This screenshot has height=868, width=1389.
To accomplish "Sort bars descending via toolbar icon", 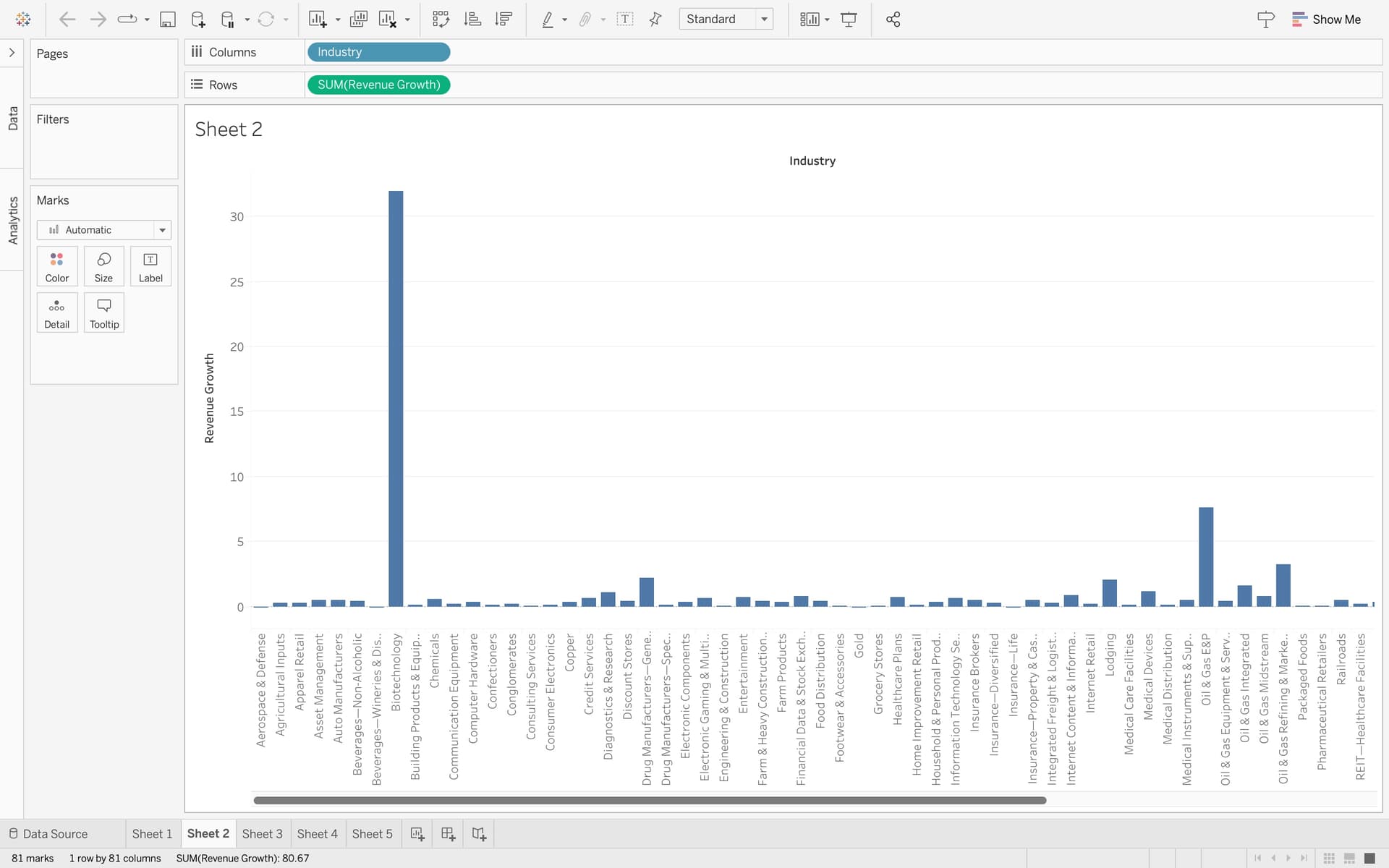I will pyautogui.click(x=504, y=20).
